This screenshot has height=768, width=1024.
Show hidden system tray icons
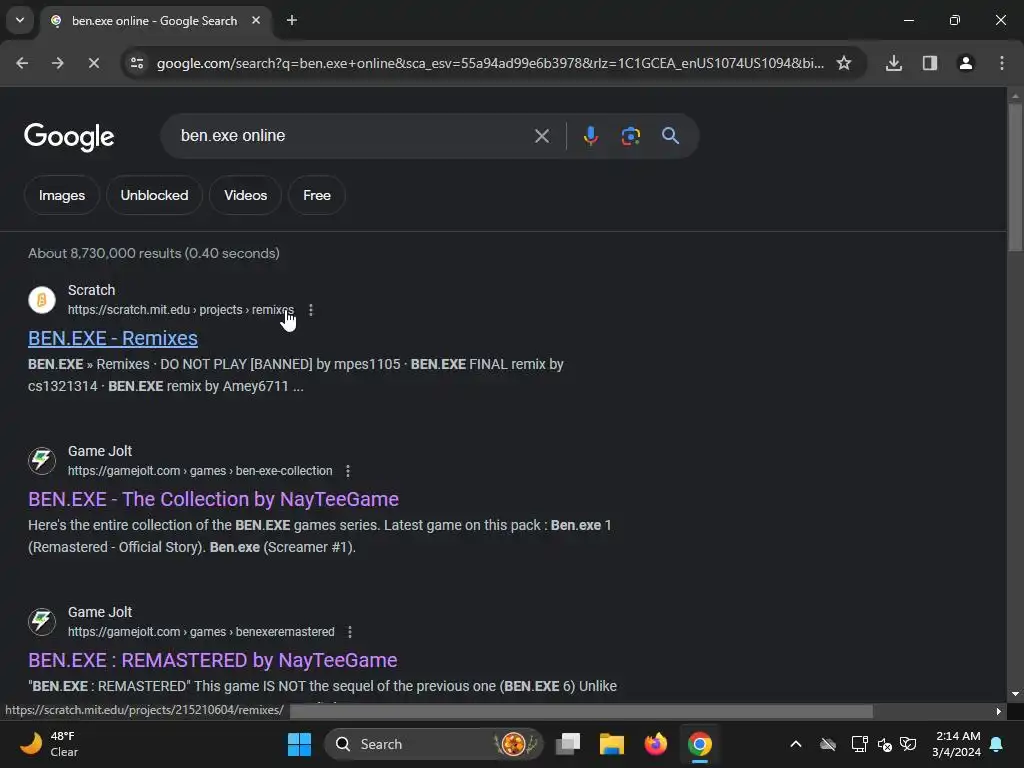(x=795, y=744)
